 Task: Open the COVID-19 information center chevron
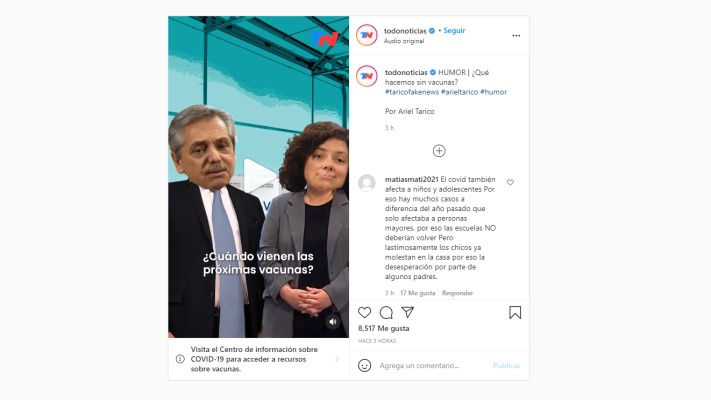(x=337, y=359)
